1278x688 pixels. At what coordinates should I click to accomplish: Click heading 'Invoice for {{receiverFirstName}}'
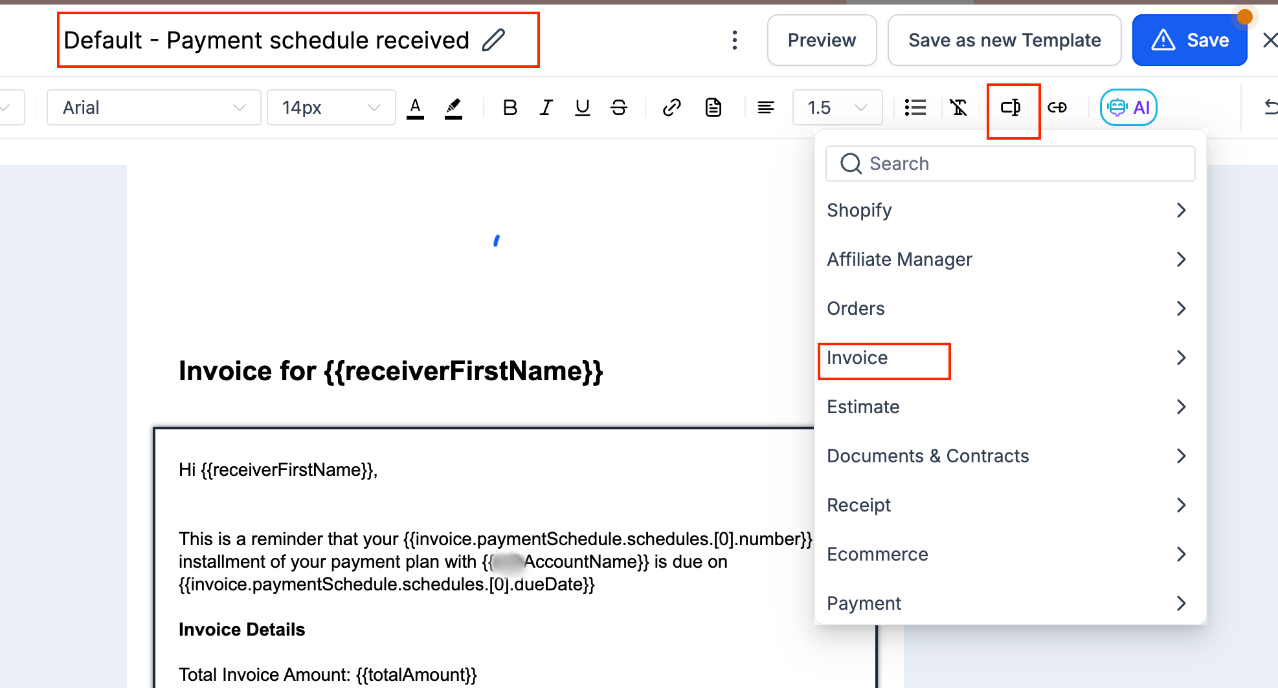[x=391, y=371]
